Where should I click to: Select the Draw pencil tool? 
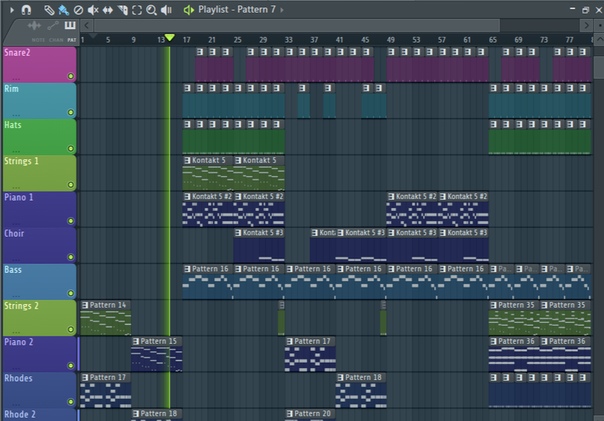click(49, 10)
